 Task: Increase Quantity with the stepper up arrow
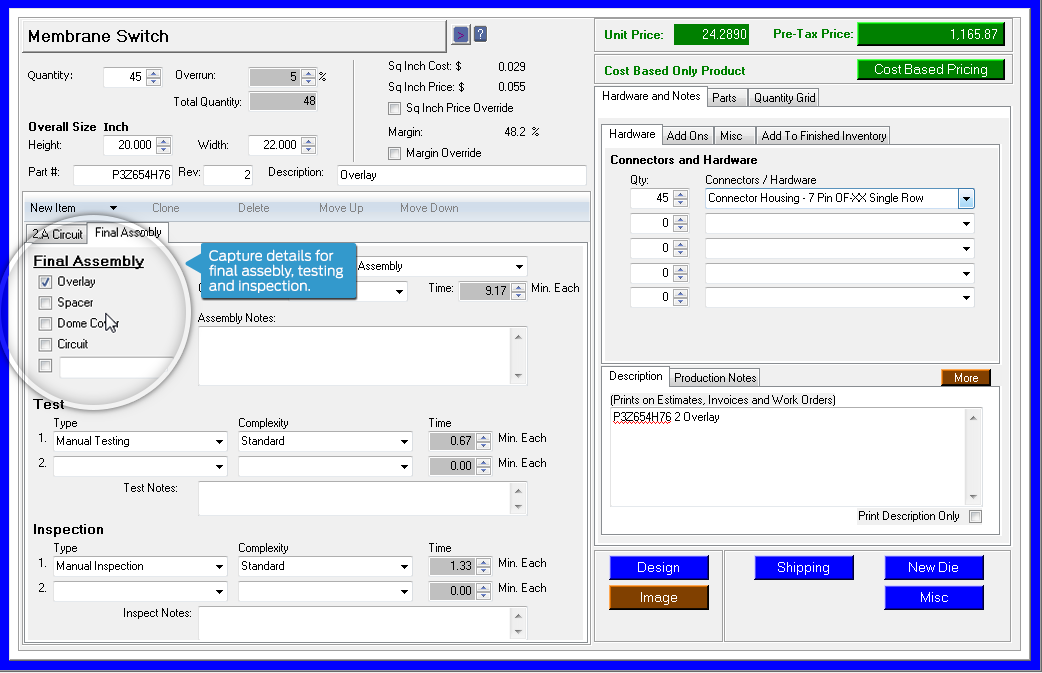click(x=153, y=72)
